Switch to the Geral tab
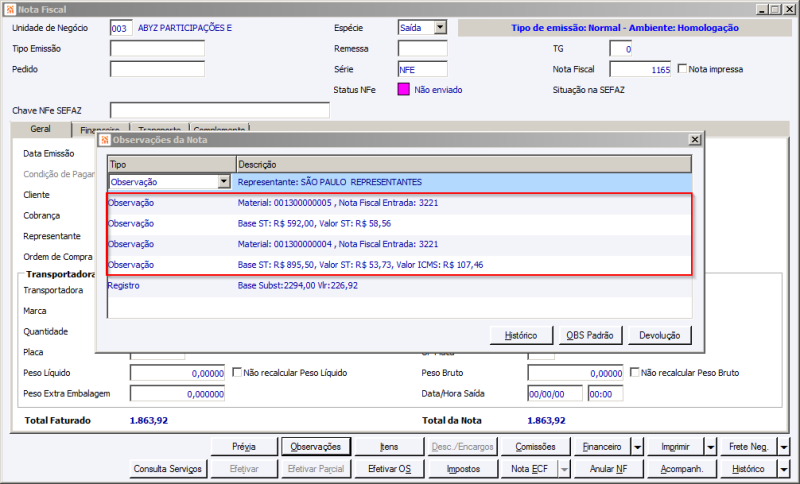800x484 pixels. (x=41, y=129)
